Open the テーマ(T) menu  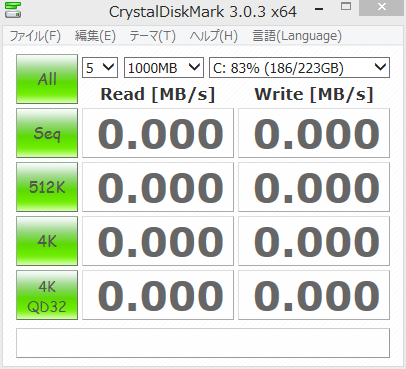coord(152,36)
